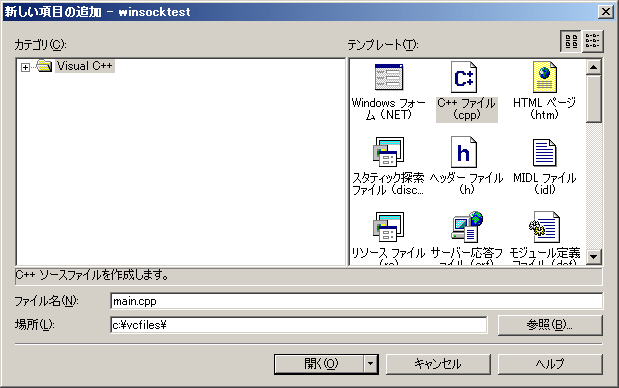Click the file name field containing main.cpp

tap(356, 301)
